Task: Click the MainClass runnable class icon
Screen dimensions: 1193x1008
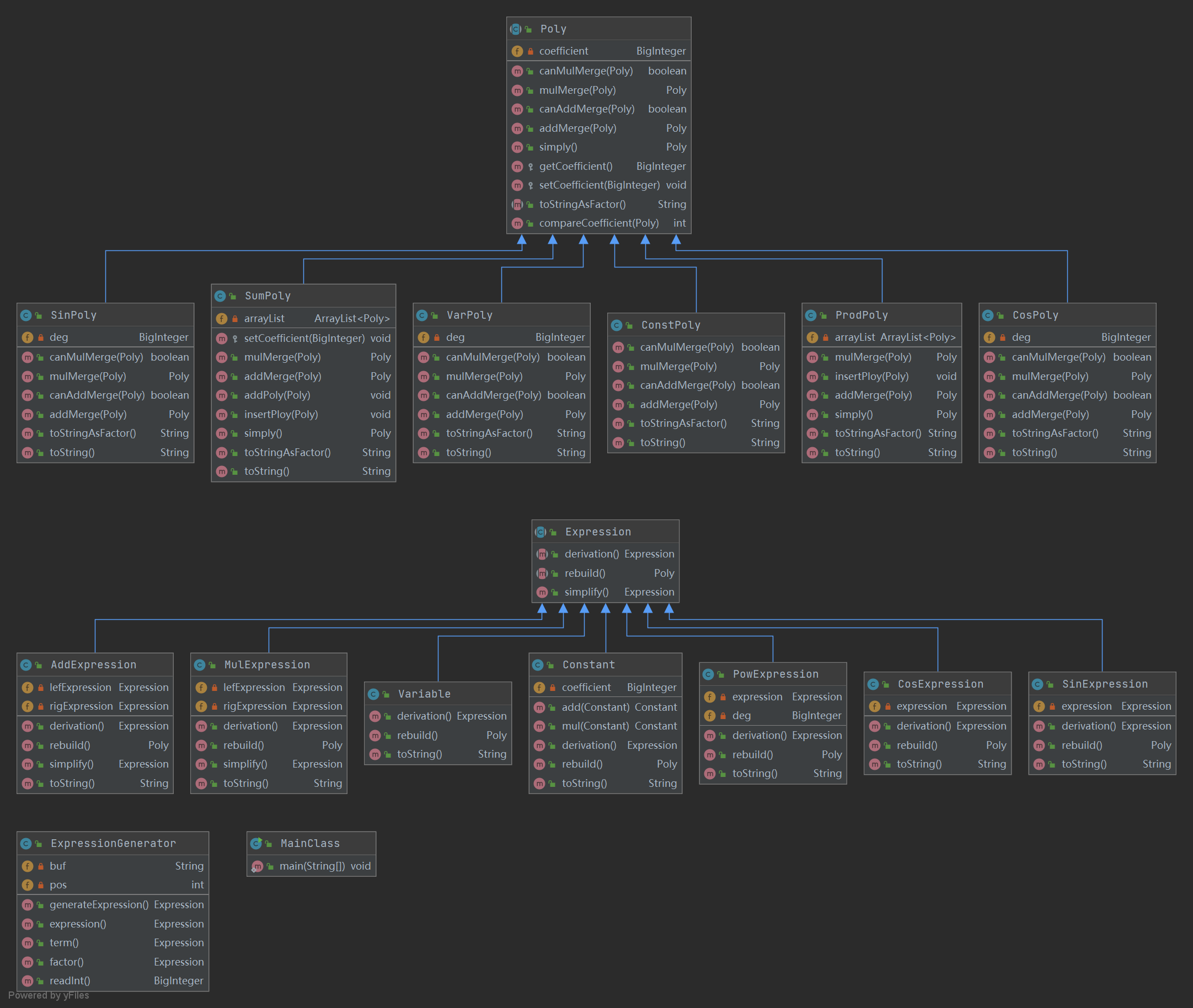Action: 256,844
